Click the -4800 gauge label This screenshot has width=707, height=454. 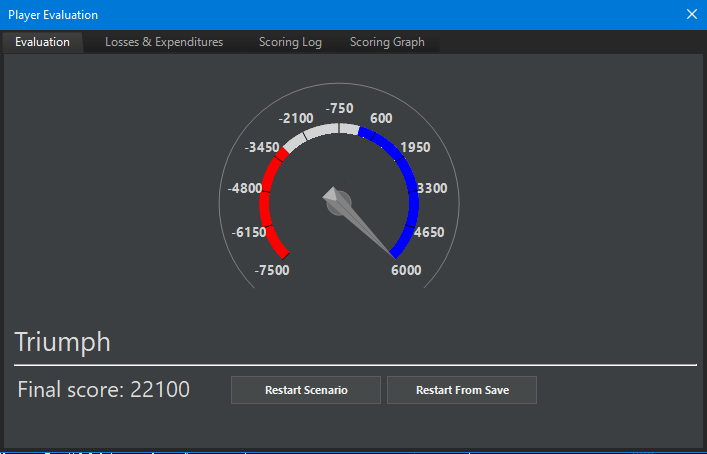pos(245,188)
